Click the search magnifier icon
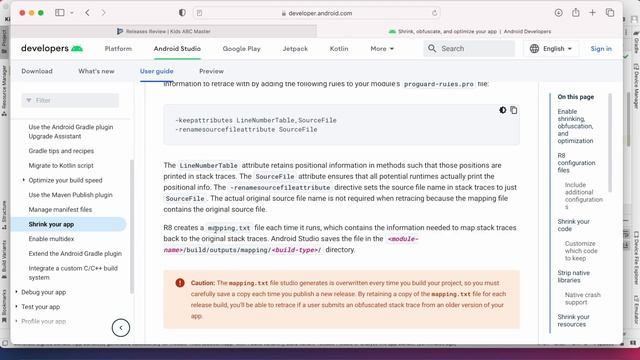Viewport: 640px width, 360px height. point(432,48)
